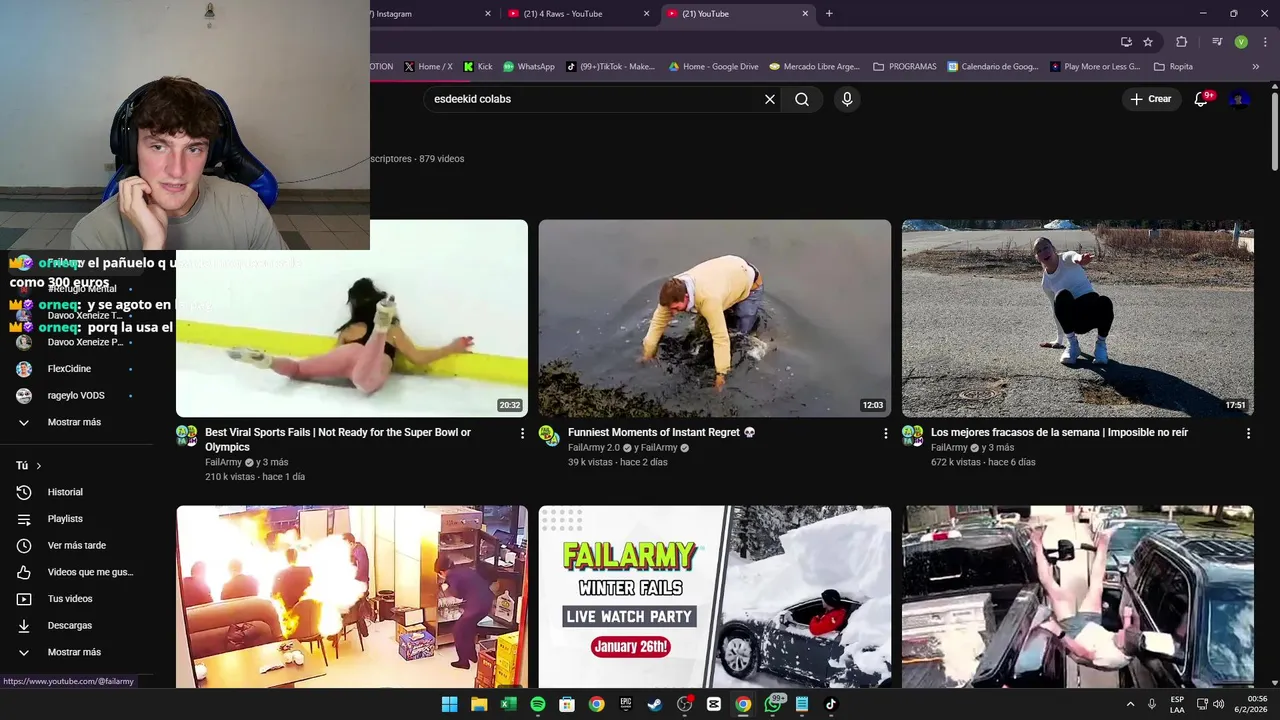Start voice search with the microphone icon
The image size is (1280, 720).
tap(847, 99)
